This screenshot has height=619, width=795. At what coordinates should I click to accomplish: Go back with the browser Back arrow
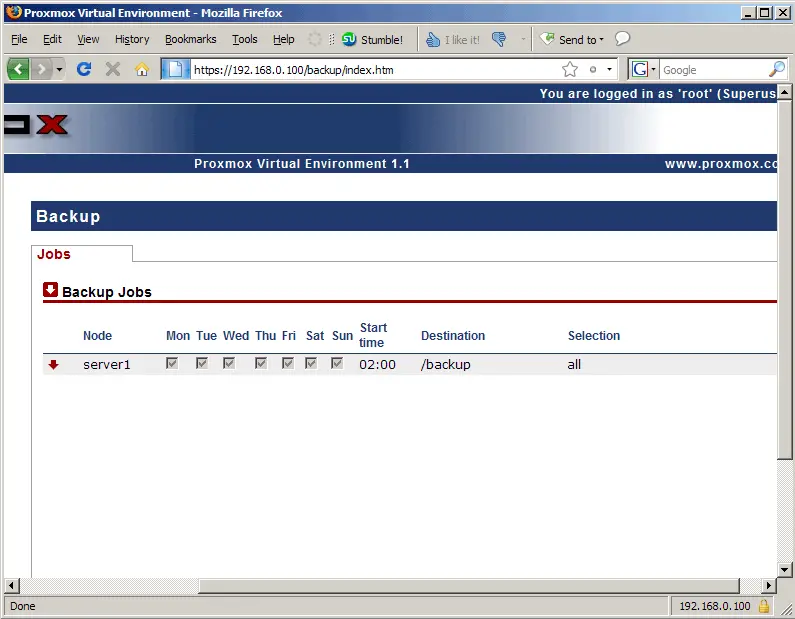(x=18, y=69)
